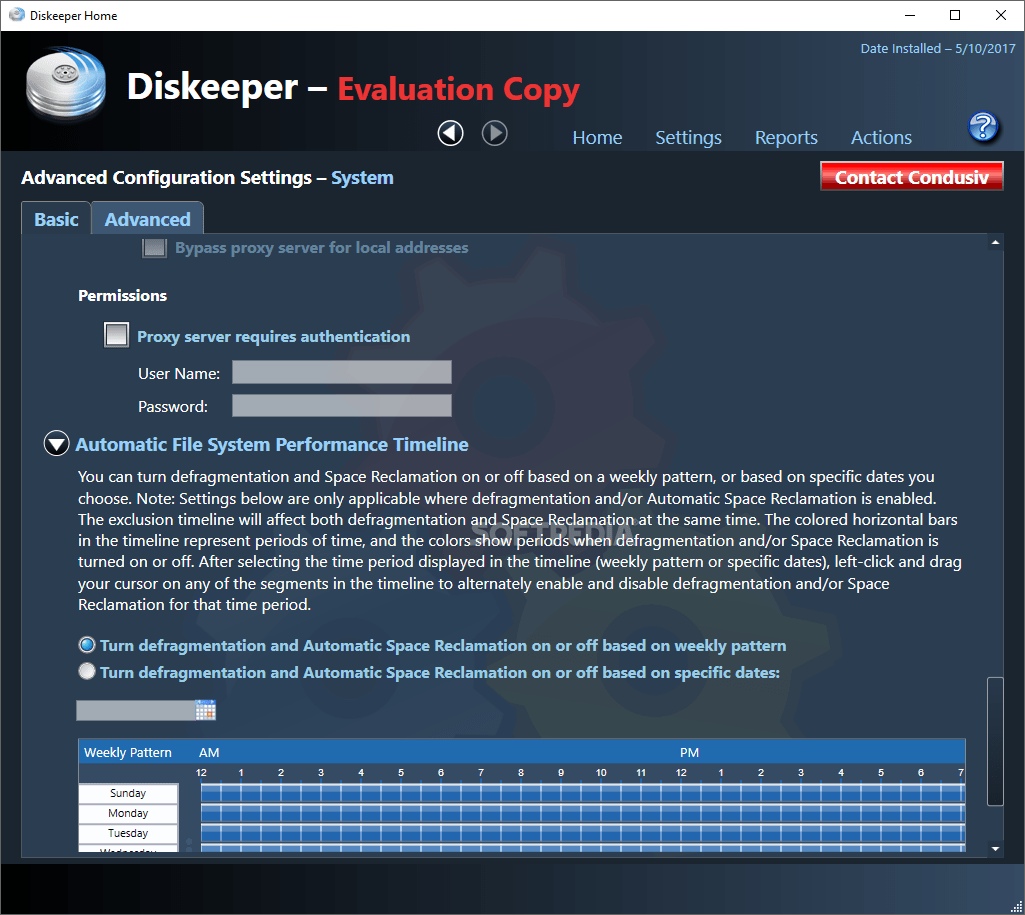The image size is (1025, 915).
Task: Open the Actions section
Action: pos(880,137)
